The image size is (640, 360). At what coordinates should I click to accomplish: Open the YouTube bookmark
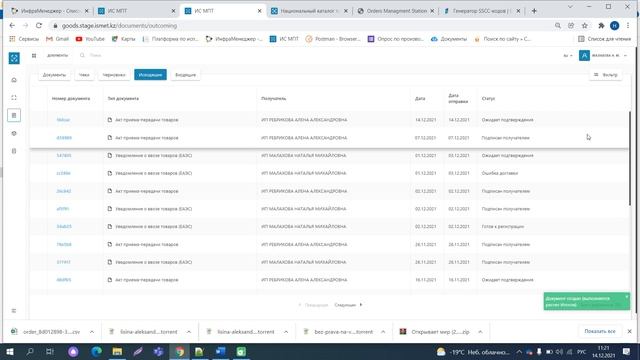[x=90, y=39]
